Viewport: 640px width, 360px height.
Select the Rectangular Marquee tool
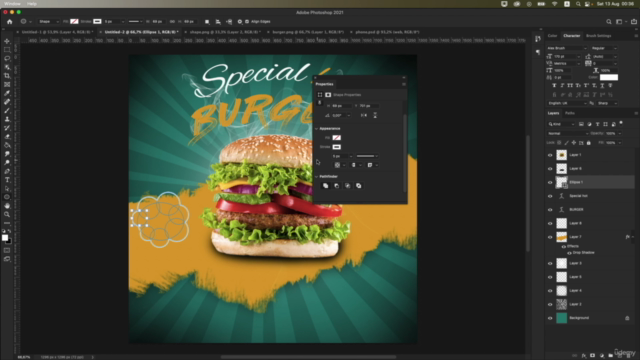pos(7,50)
